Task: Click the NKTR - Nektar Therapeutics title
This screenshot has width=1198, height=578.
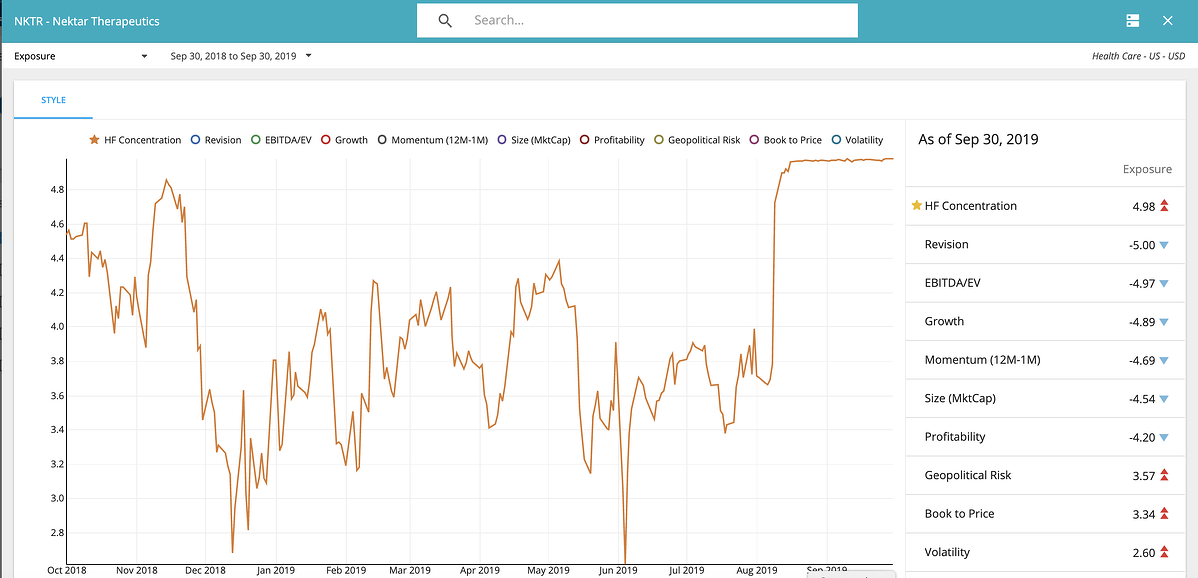Action: click(x=86, y=21)
